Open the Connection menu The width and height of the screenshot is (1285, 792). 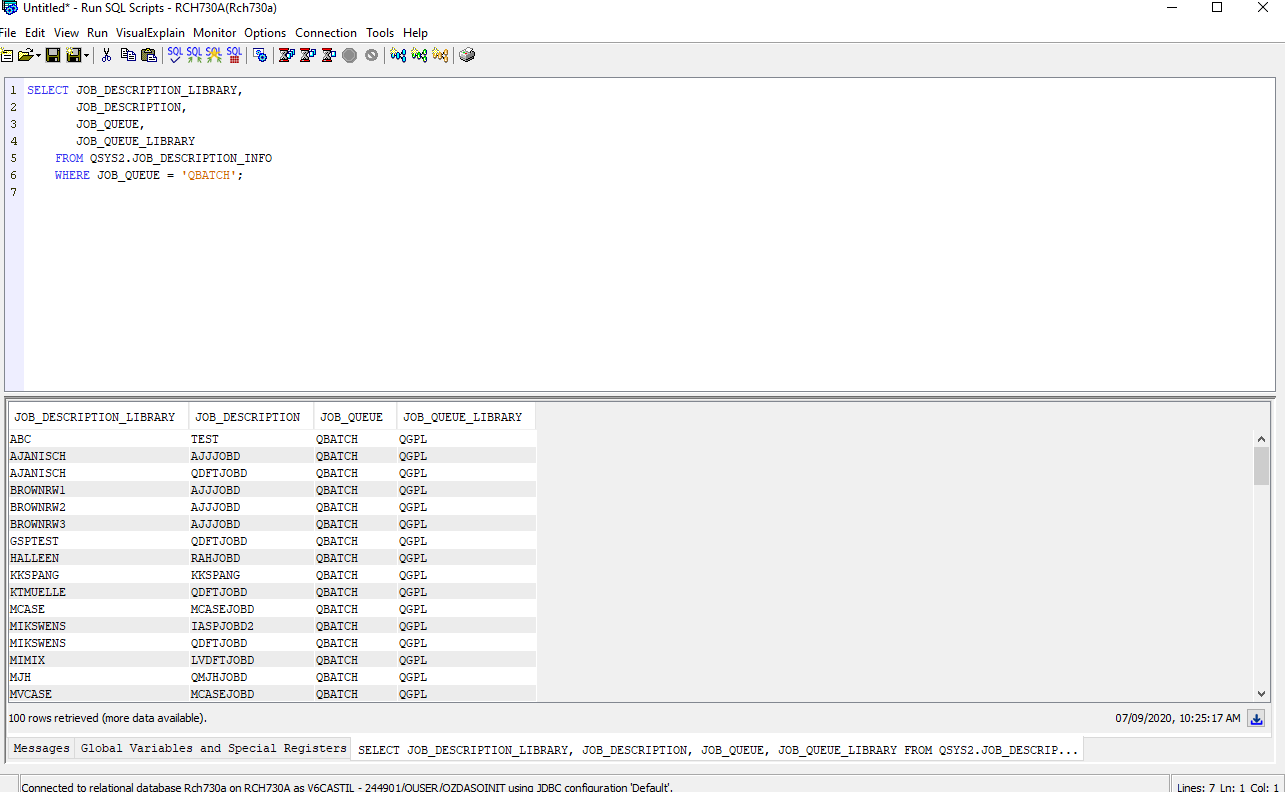coord(326,33)
